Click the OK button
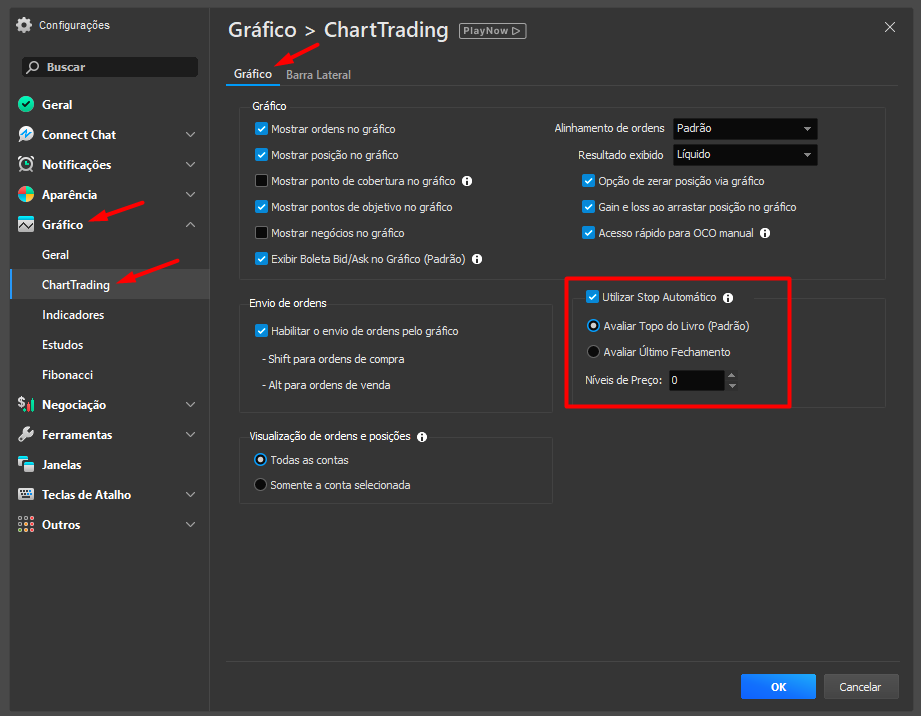Screen dimensions: 921x716 coord(778,687)
